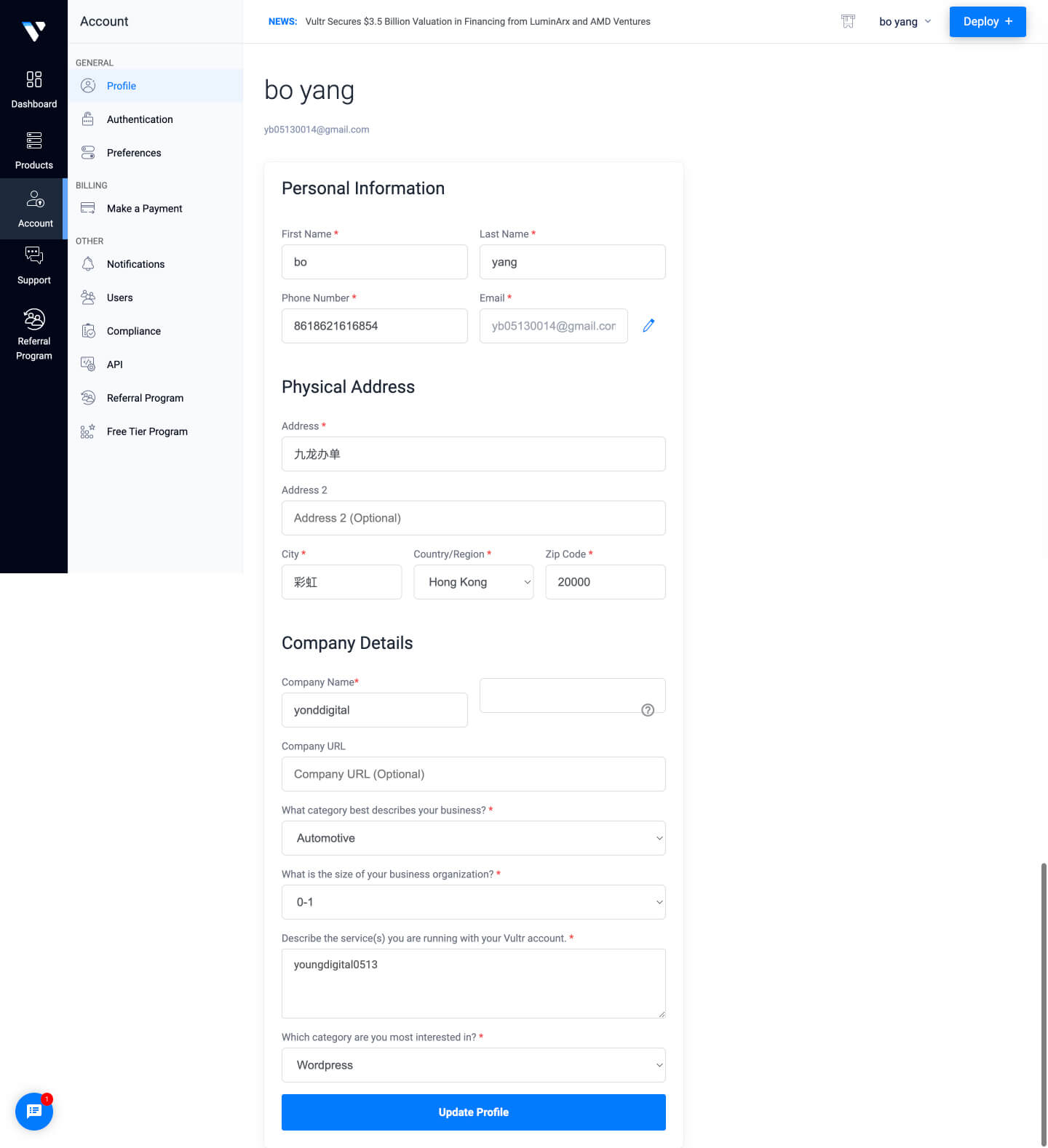The height and width of the screenshot is (1148, 1048).
Task: Click the Authentication lock icon
Action: (88, 119)
